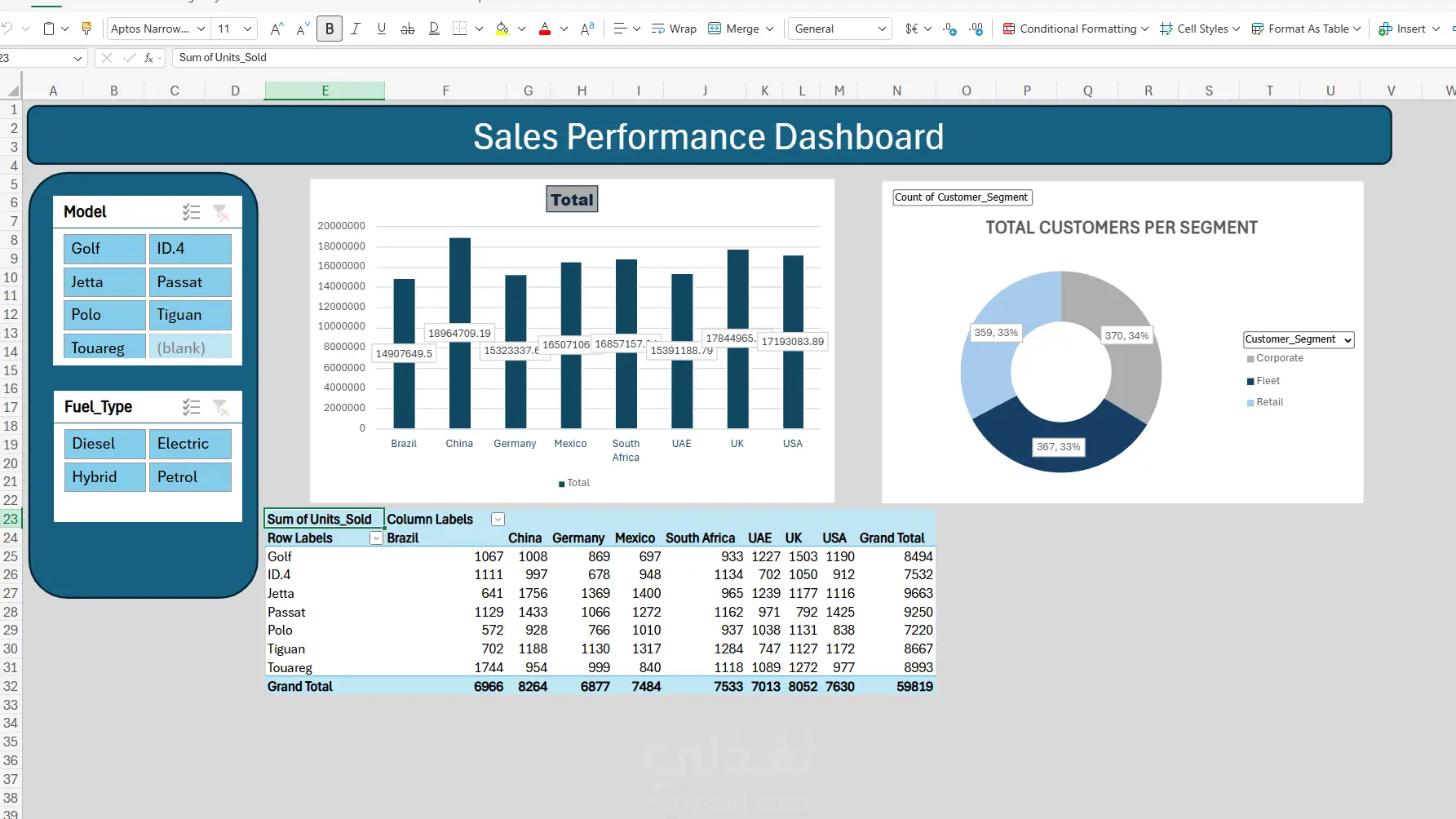
Task: Toggle multi-select on Fuel_Type slicer
Action: 191,406
